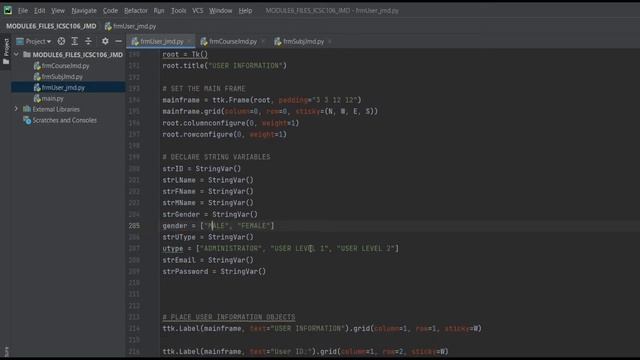Click the comment # SET THE MAIN FRAME
The height and width of the screenshot is (360, 640).
[204, 89]
